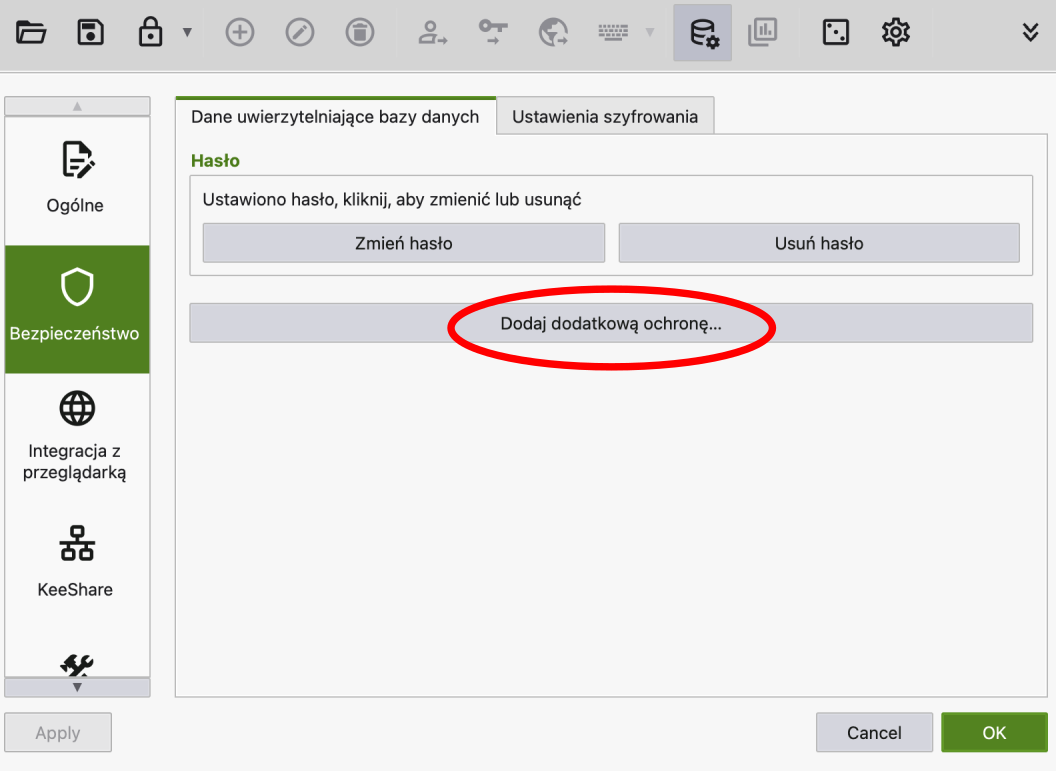Click the database settings icon in the toolbar
The height and width of the screenshot is (771, 1056).
point(703,33)
